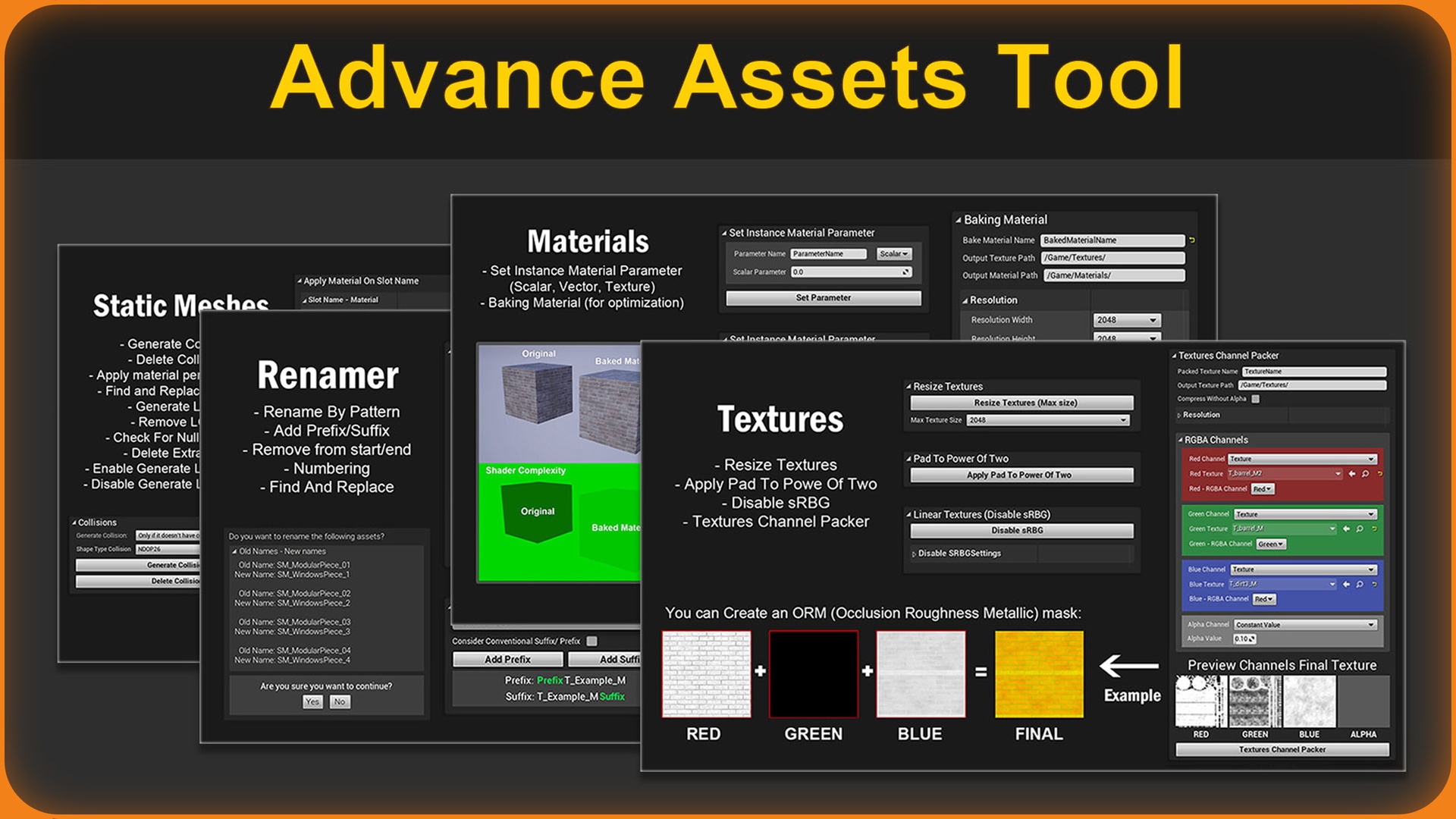Click the Green Texture use-selected arrow icon
This screenshot has height=819, width=1456.
pyautogui.click(x=1346, y=529)
